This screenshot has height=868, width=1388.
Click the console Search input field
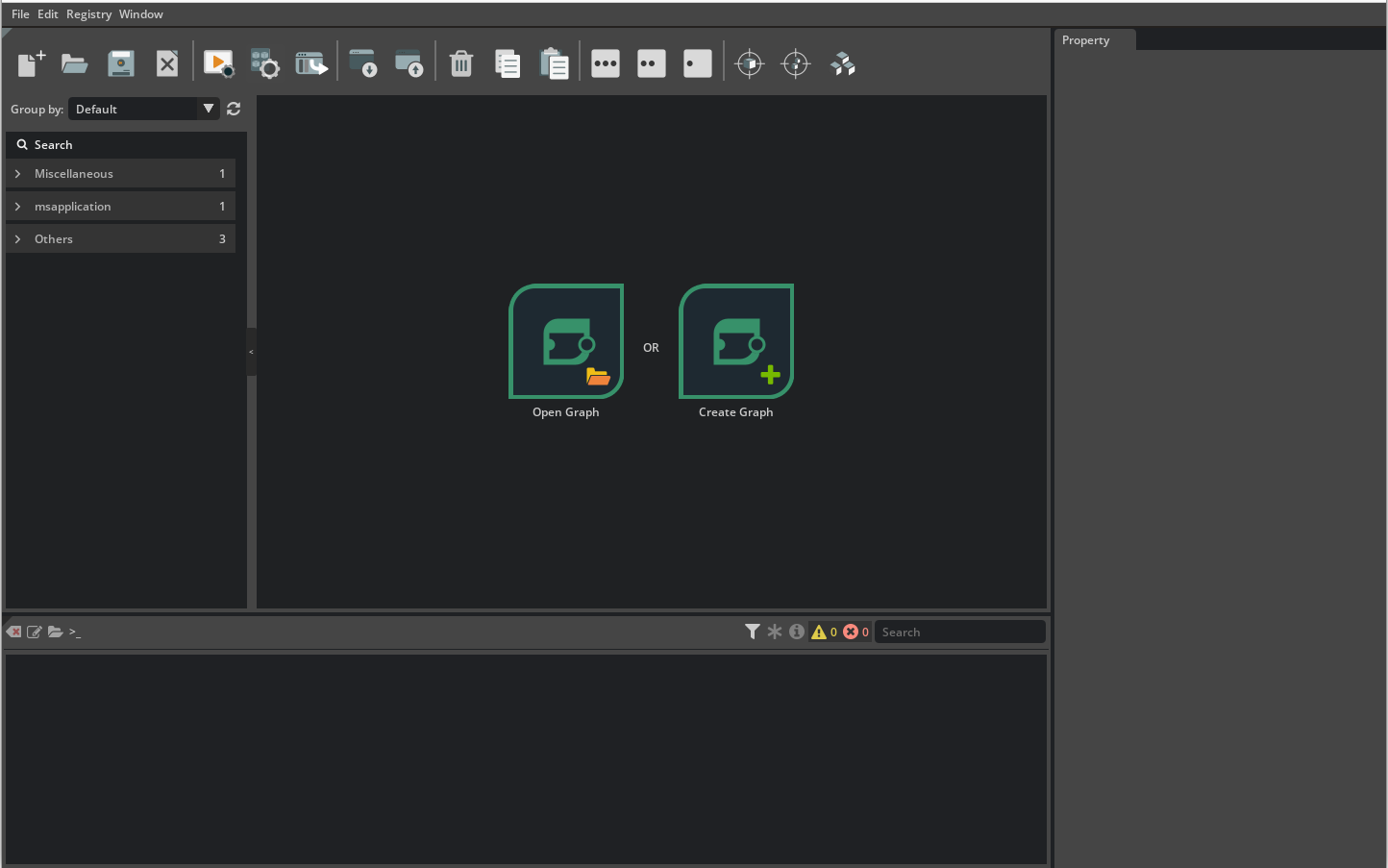point(959,632)
